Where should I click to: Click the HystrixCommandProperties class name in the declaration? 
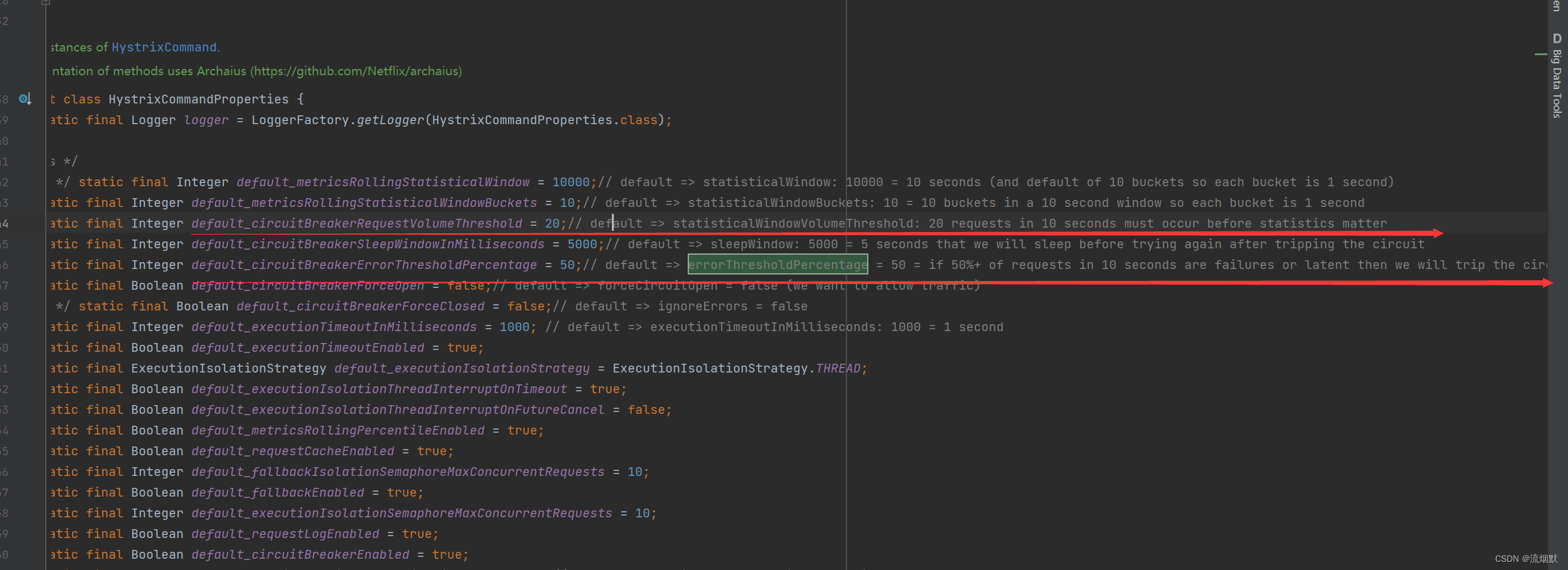[x=199, y=99]
